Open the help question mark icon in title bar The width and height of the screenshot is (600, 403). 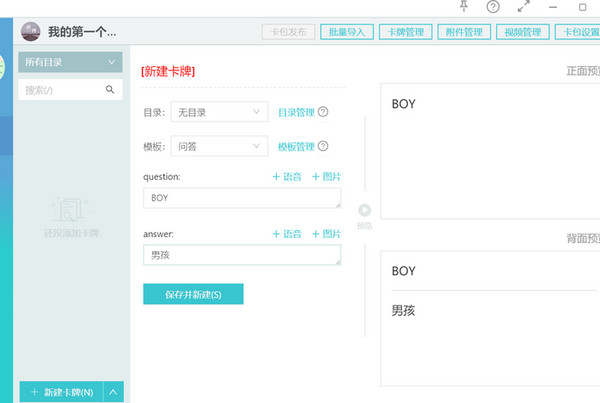pyautogui.click(x=493, y=7)
